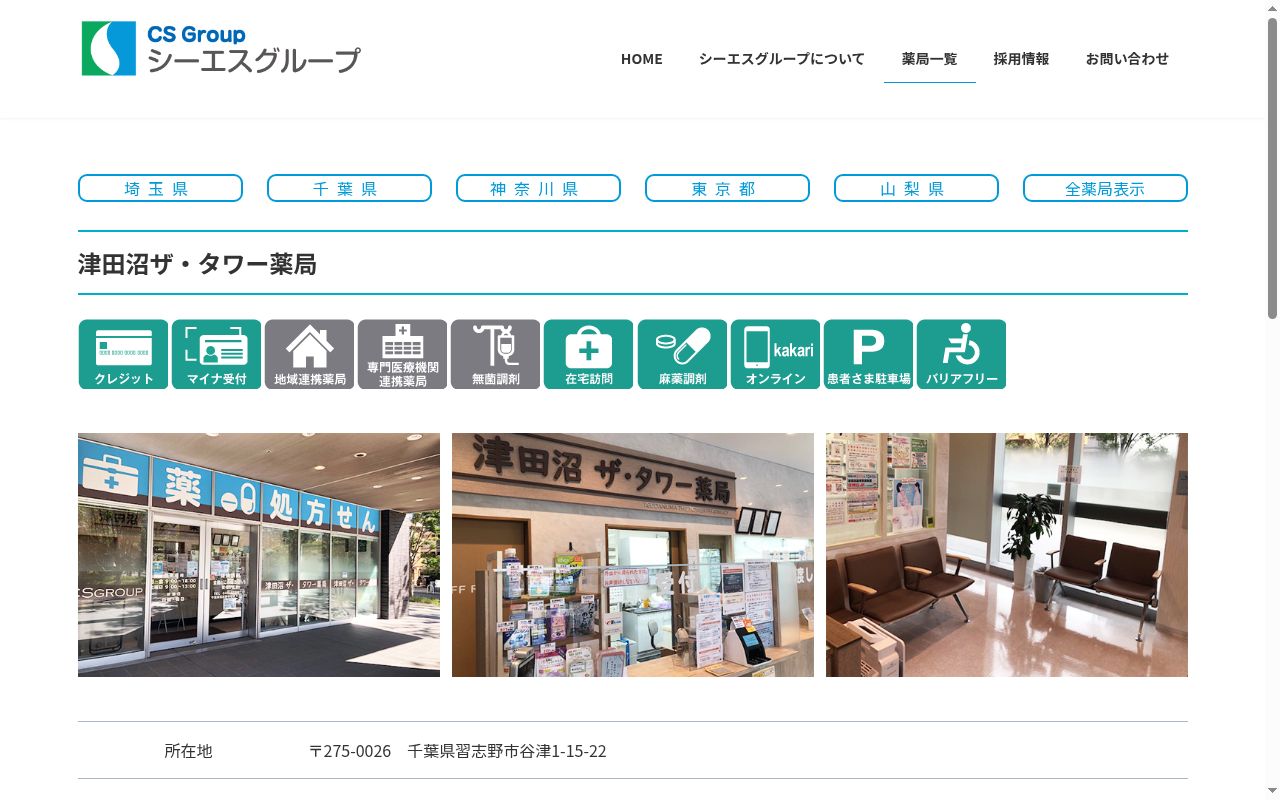Screen dimensions: 1280x800
Task: Filter pharmacies by 神奈川県
Action: [538, 188]
